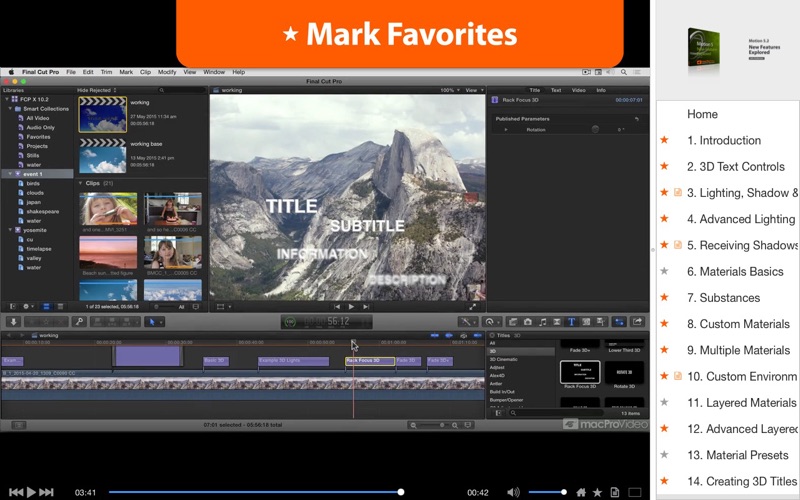Click the tutorial video progress bar

(255, 492)
